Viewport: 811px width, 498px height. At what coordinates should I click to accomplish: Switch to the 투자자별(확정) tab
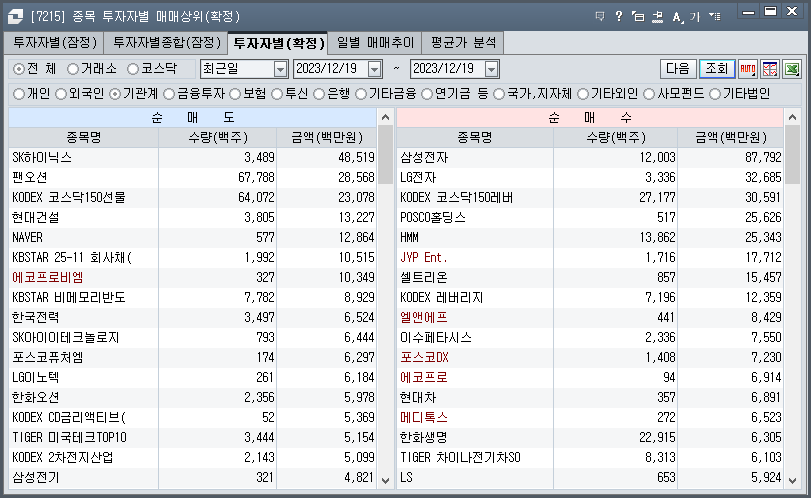point(278,43)
